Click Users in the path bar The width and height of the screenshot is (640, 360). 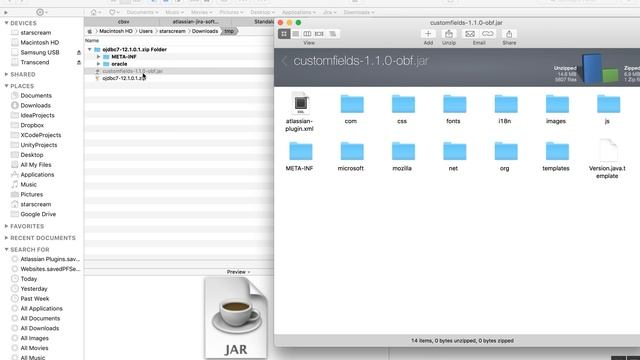tap(146, 31)
